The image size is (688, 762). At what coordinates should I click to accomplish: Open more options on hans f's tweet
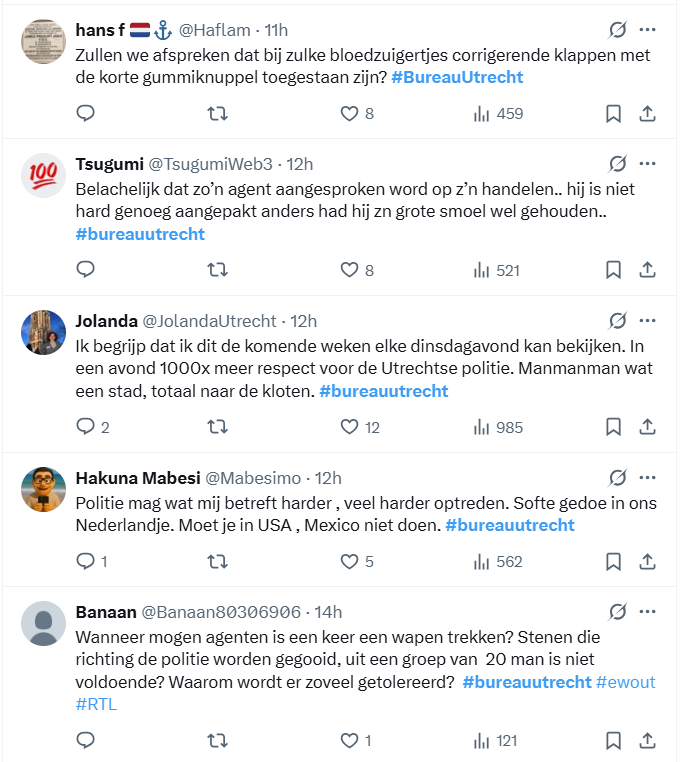click(648, 30)
